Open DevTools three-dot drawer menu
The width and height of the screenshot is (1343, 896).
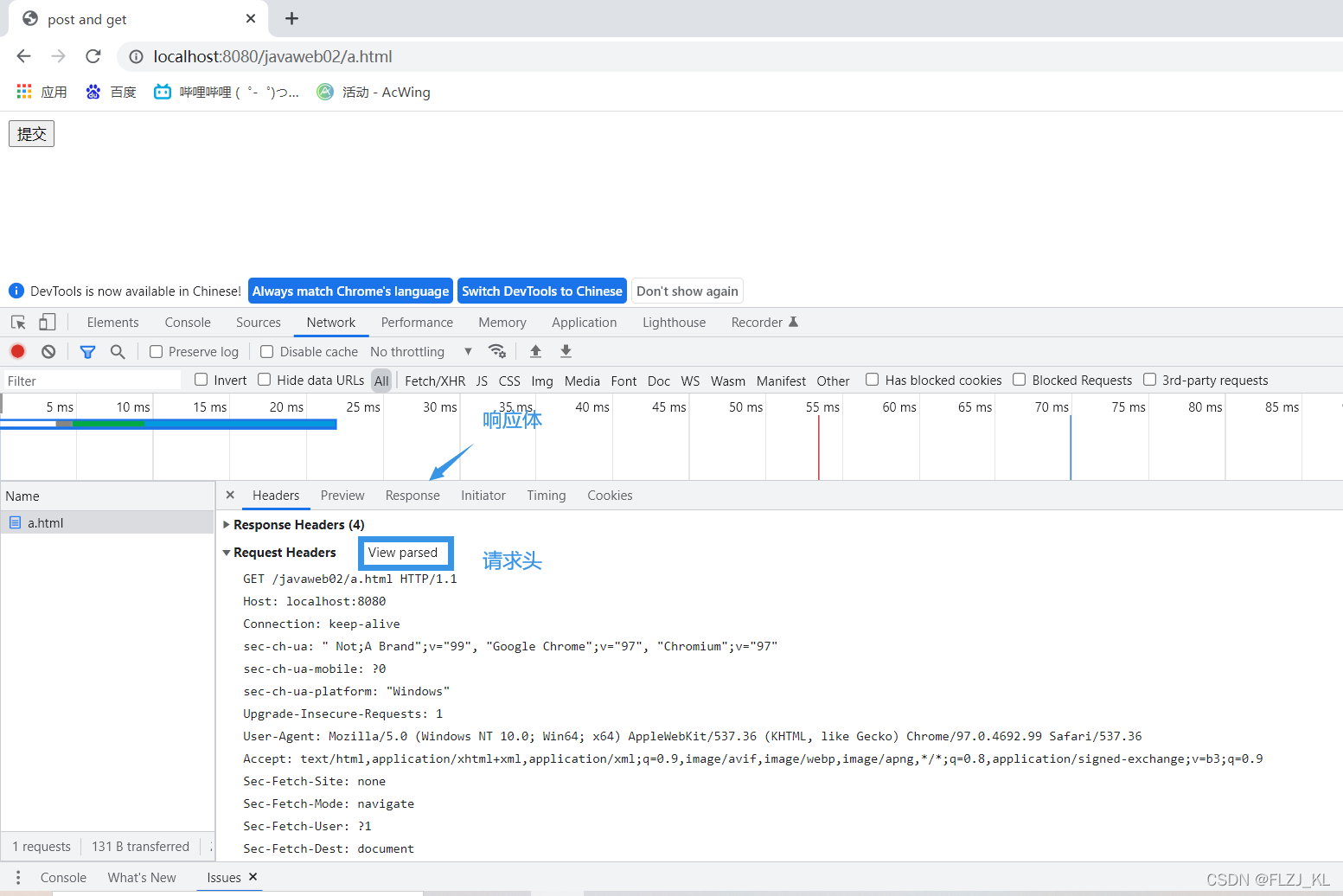click(x=18, y=877)
